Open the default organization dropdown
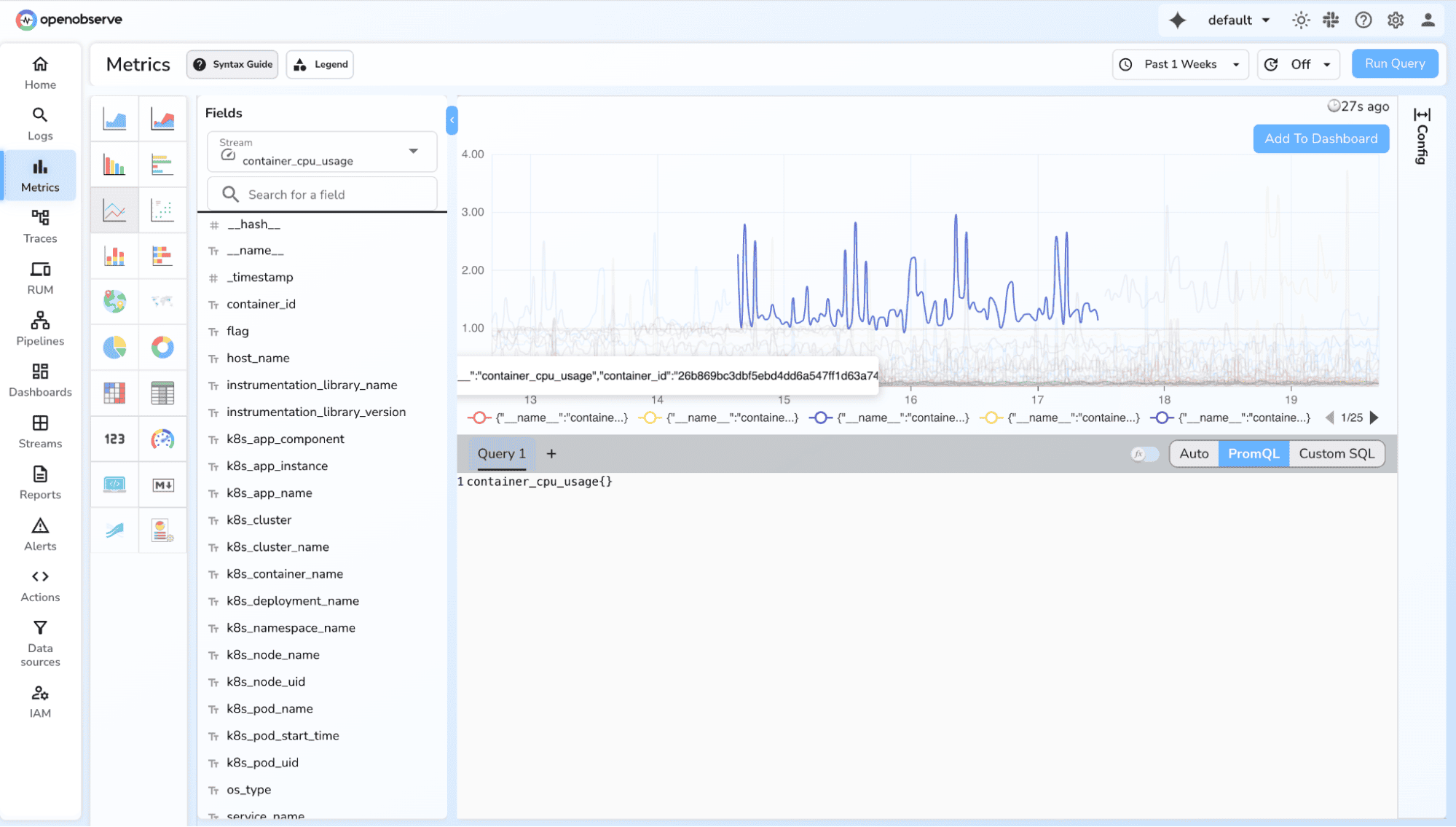 point(1238,20)
